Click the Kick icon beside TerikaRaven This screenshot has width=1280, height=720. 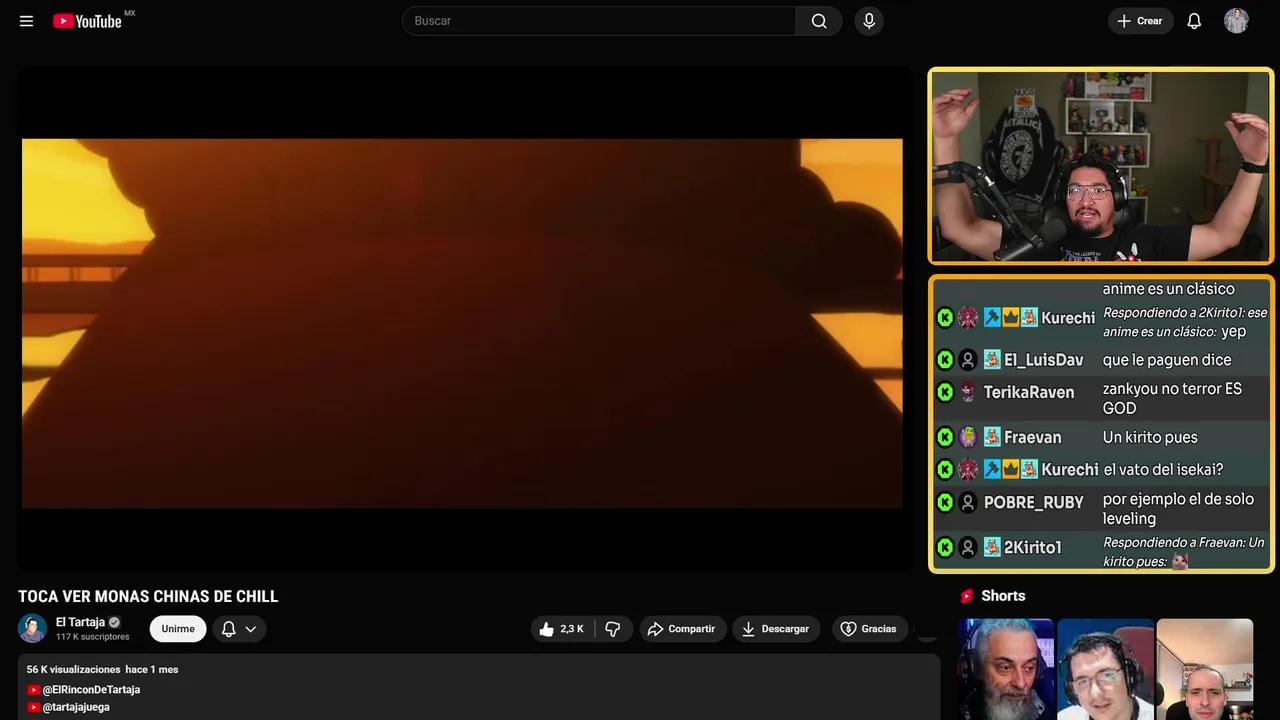945,392
